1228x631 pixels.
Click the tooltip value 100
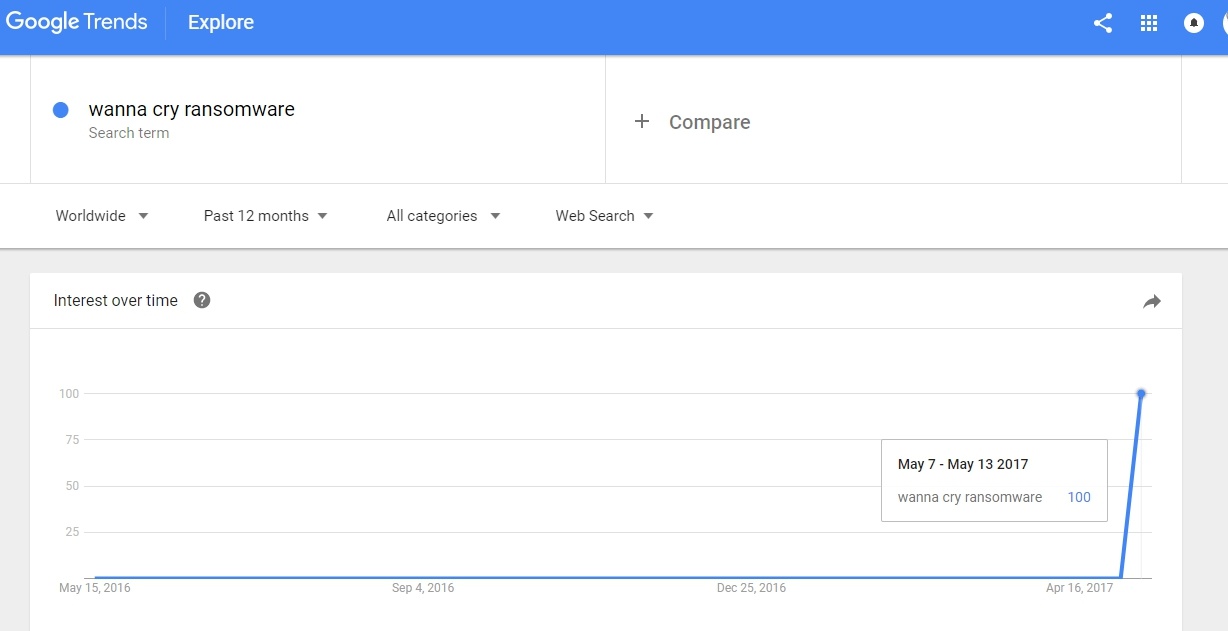pos(1079,497)
